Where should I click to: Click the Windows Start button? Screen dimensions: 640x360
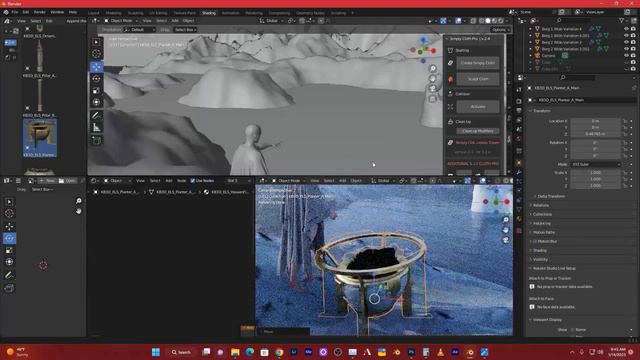(156, 352)
